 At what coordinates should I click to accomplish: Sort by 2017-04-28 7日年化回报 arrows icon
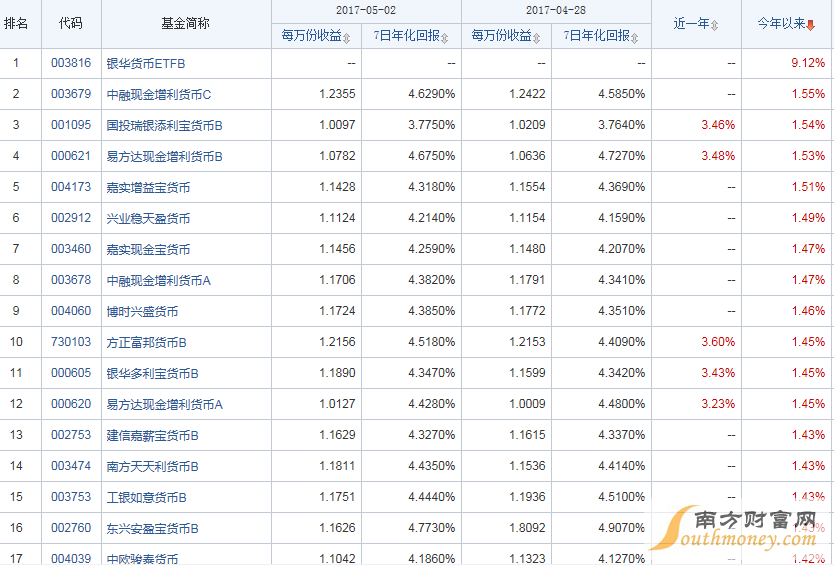click(635, 38)
